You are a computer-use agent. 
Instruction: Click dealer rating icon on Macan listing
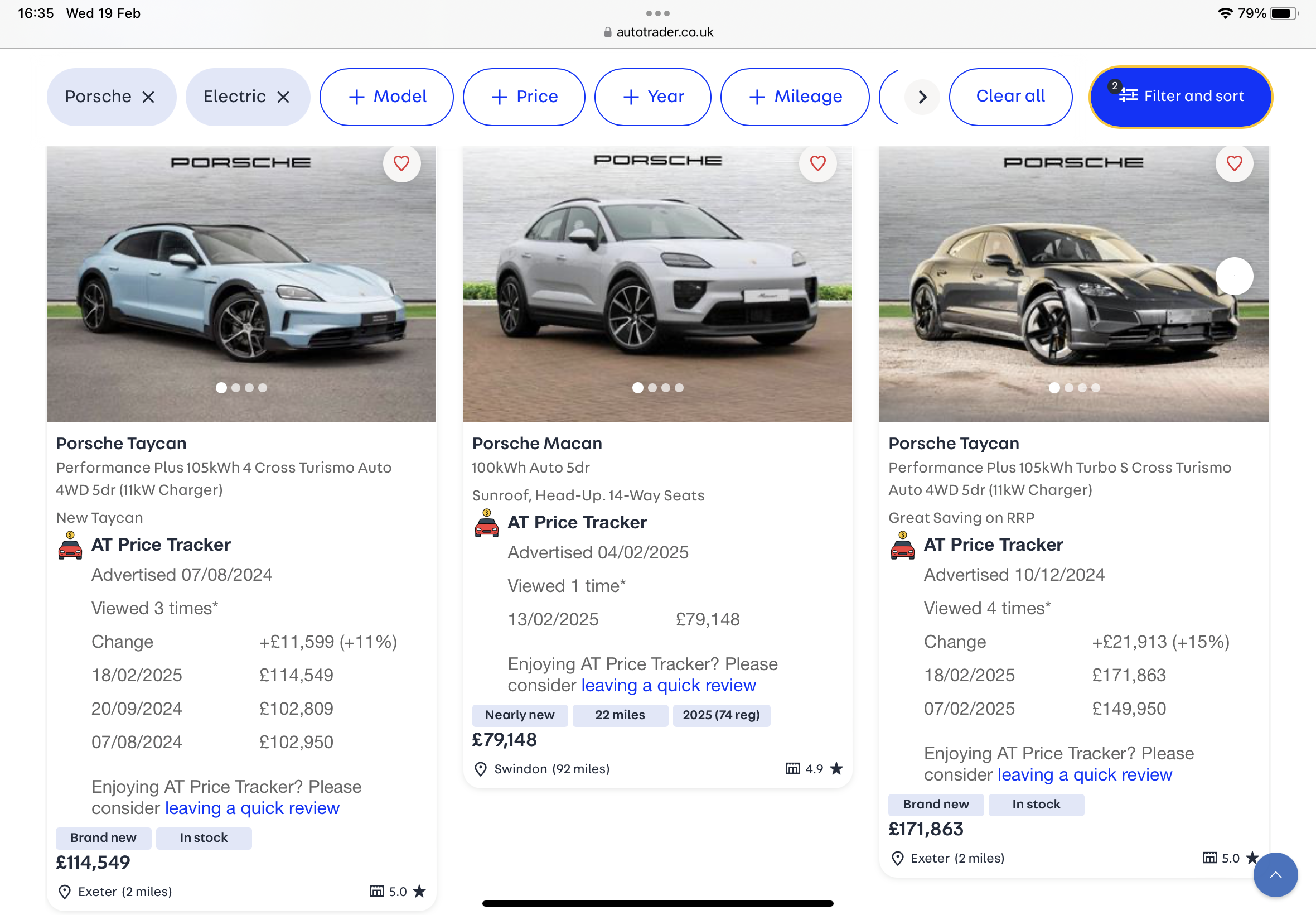pos(792,769)
